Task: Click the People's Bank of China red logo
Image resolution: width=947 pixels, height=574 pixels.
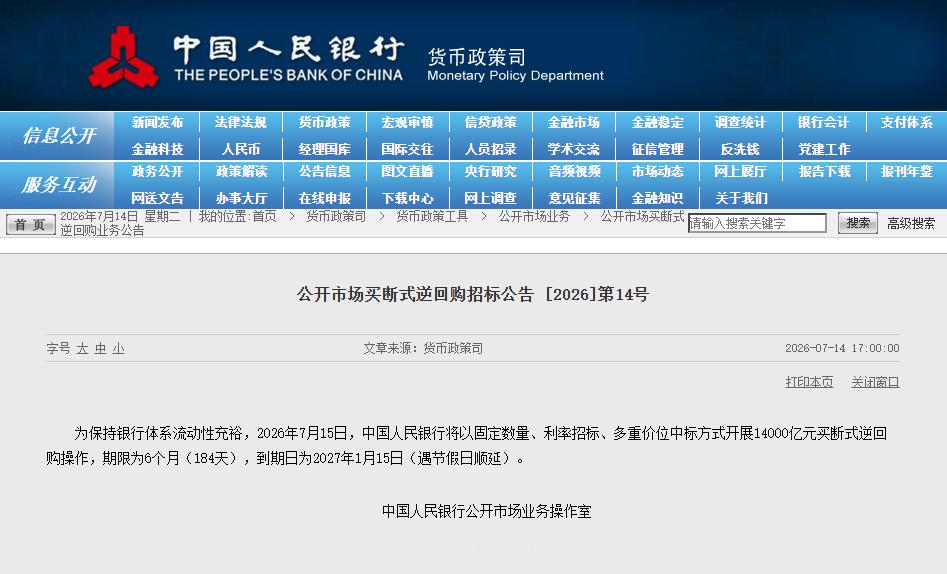Action: pyautogui.click(x=123, y=57)
